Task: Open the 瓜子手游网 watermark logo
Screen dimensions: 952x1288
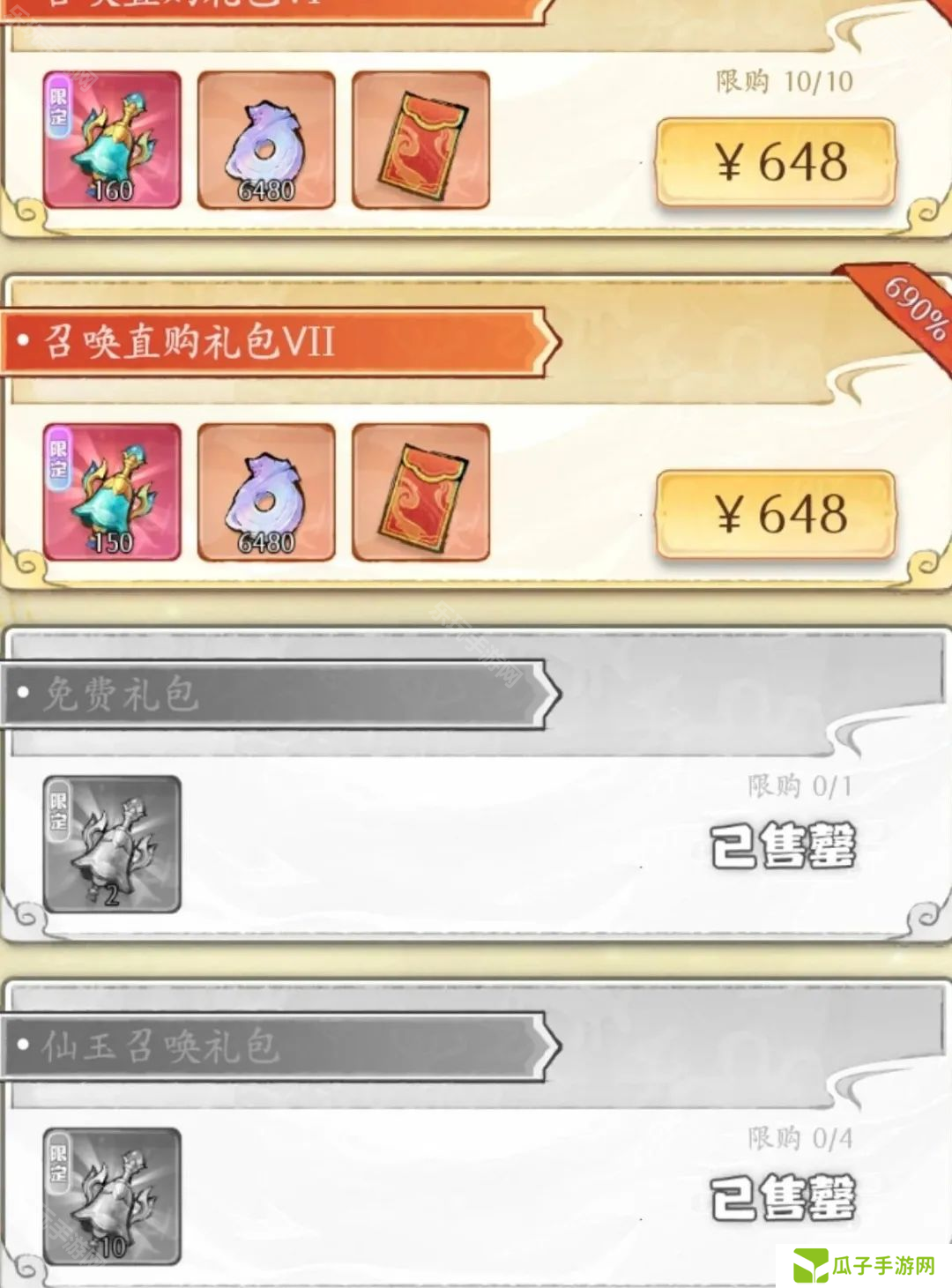Action: 864,1266
